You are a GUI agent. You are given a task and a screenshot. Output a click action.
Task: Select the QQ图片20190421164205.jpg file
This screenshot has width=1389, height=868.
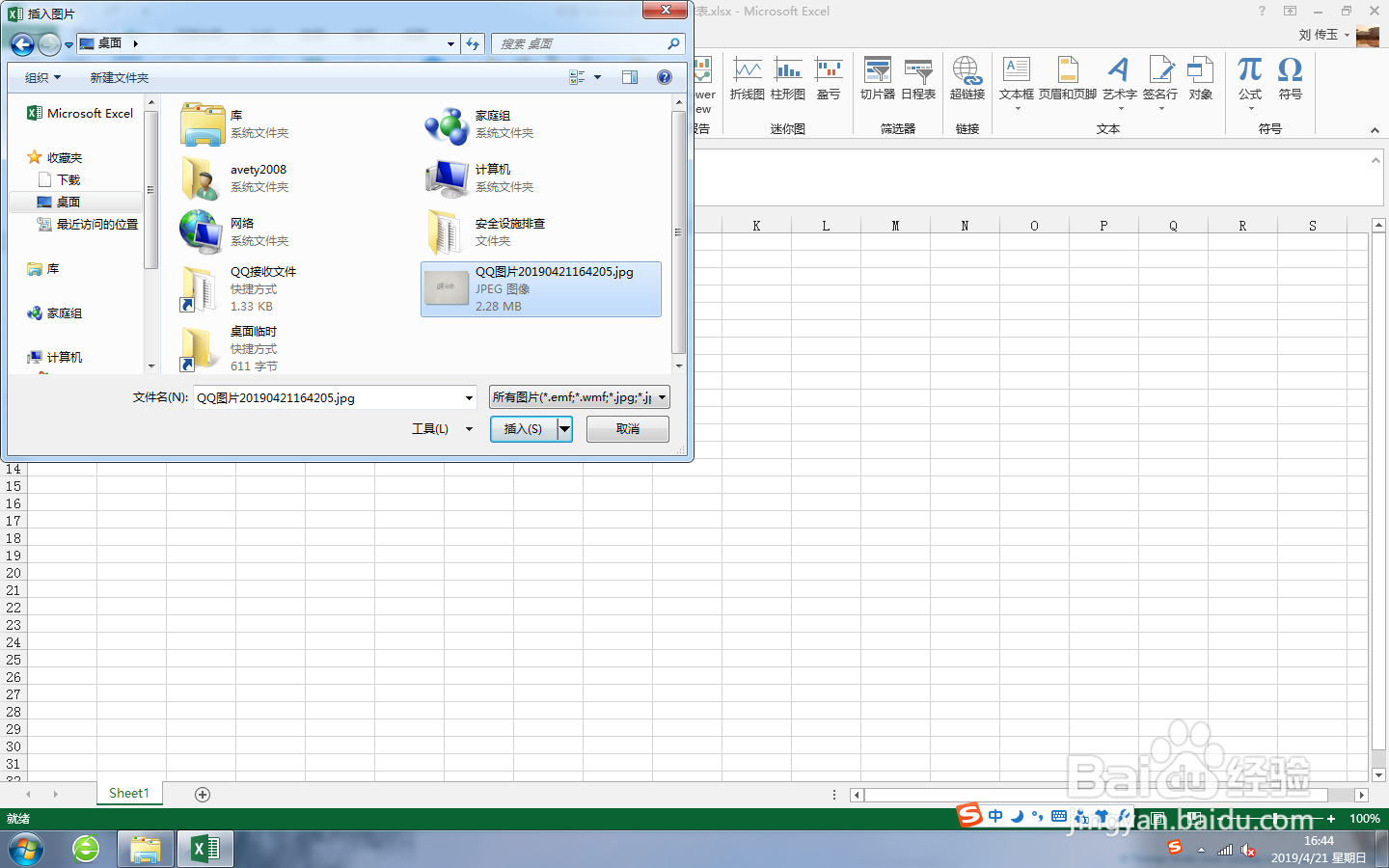540,288
